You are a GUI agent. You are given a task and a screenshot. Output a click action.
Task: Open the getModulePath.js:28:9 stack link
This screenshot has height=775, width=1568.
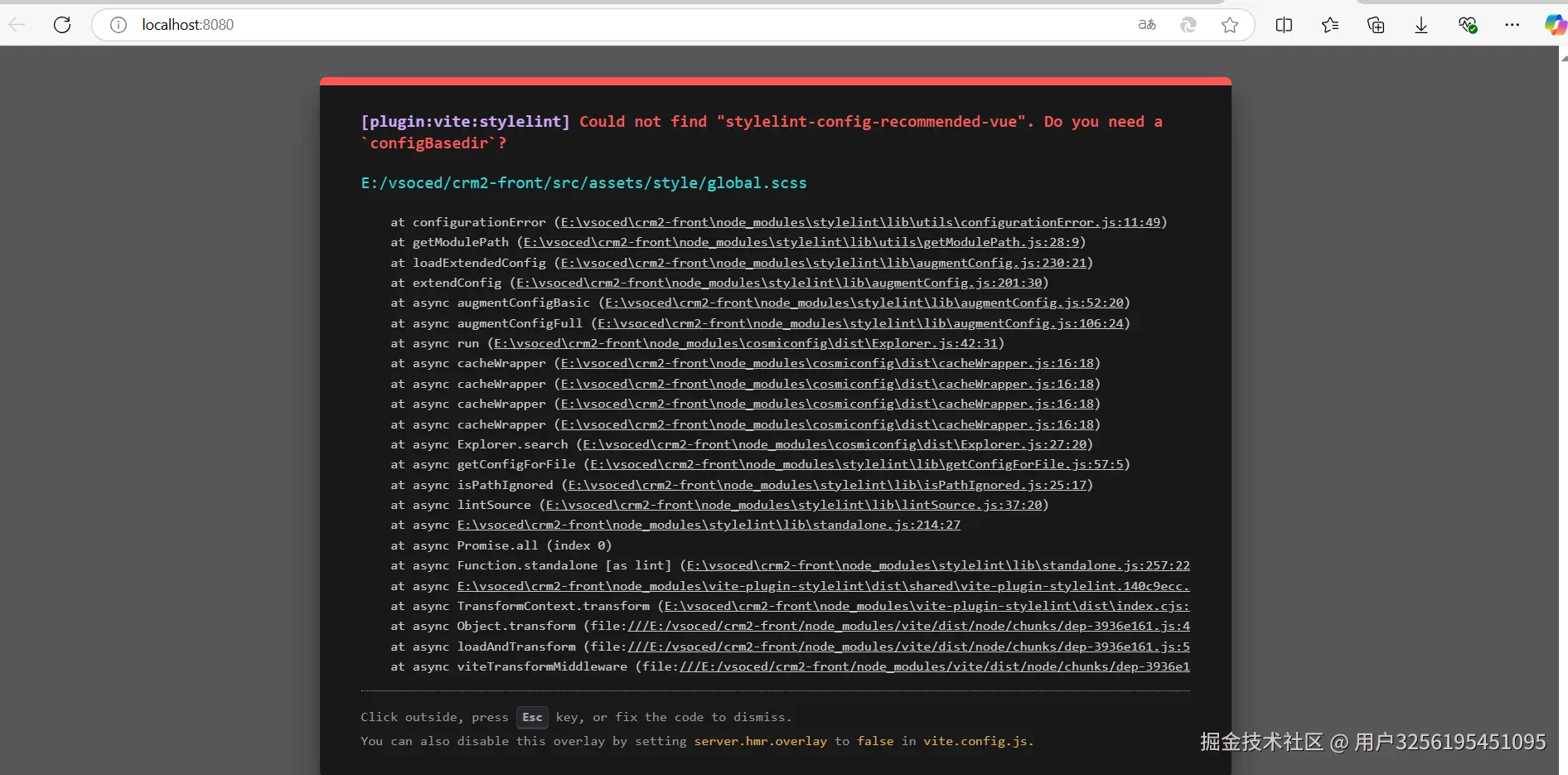click(x=801, y=242)
